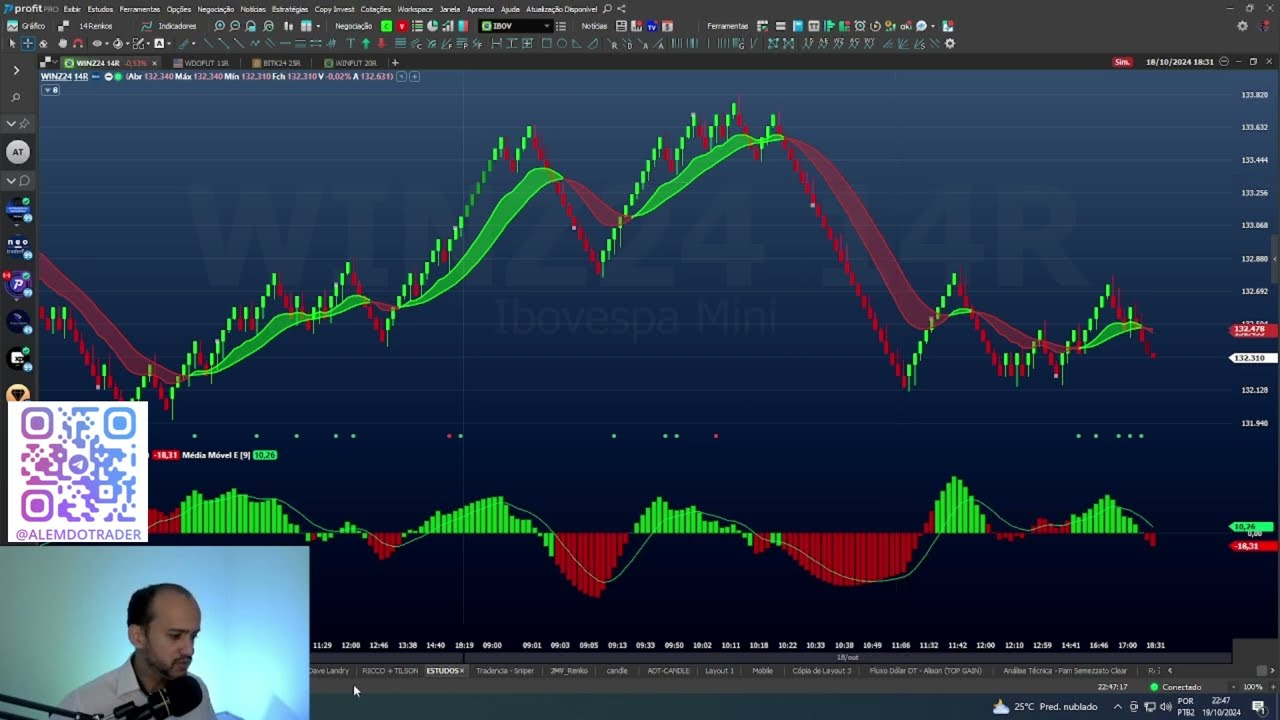
Task: Click the AT circle sidebar icon
Action: click(17, 152)
